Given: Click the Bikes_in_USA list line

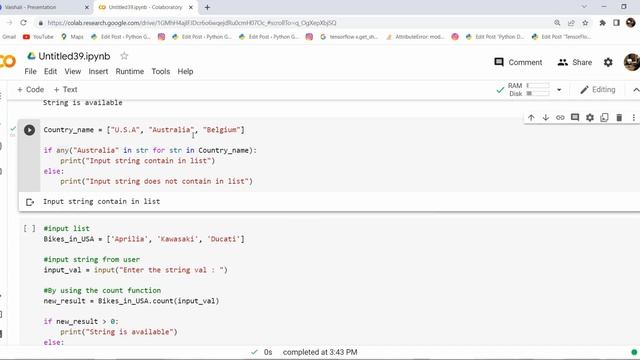Looking at the screenshot, I should [x=144, y=239].
